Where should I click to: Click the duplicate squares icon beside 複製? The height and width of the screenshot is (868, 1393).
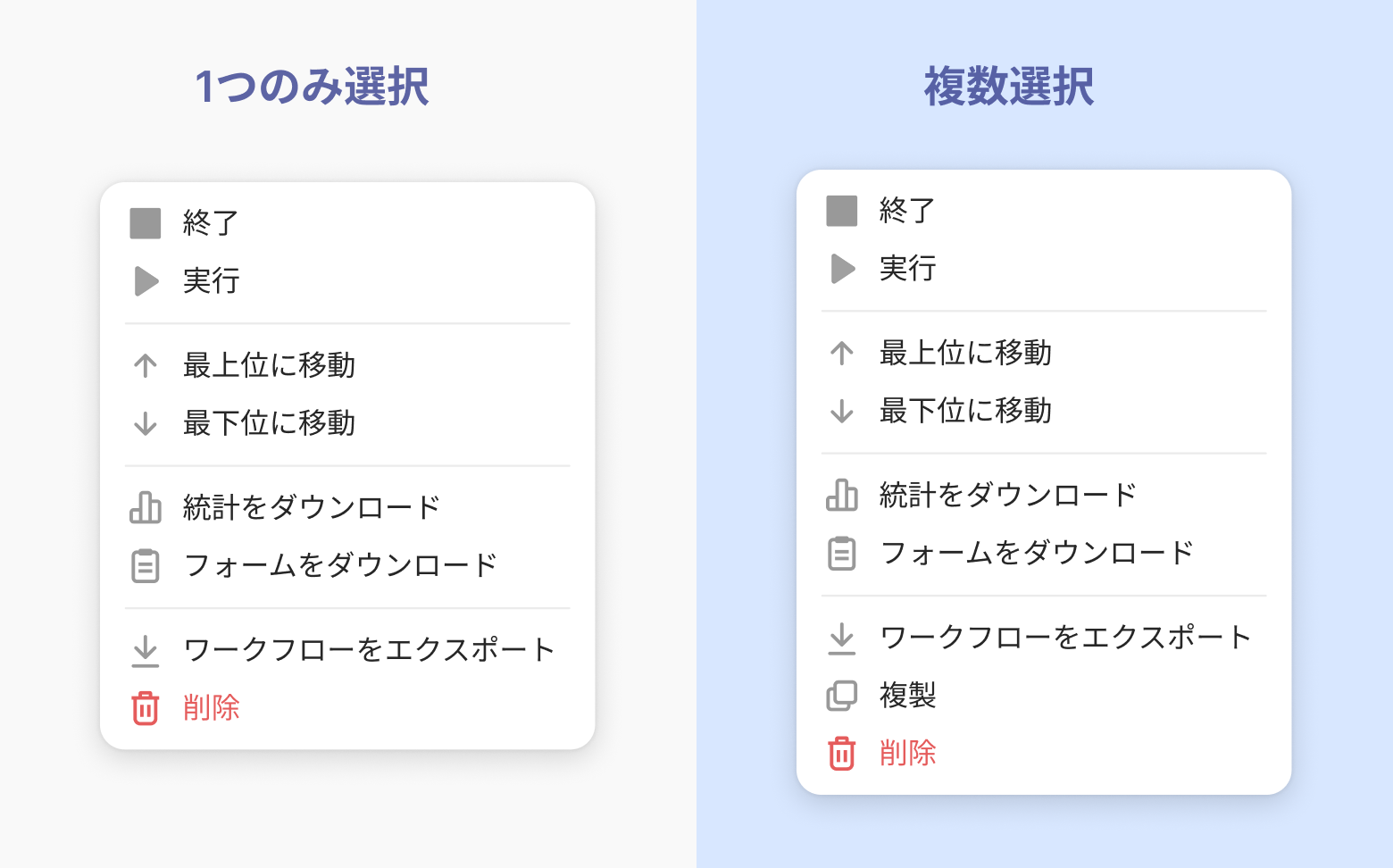(842, 696)
